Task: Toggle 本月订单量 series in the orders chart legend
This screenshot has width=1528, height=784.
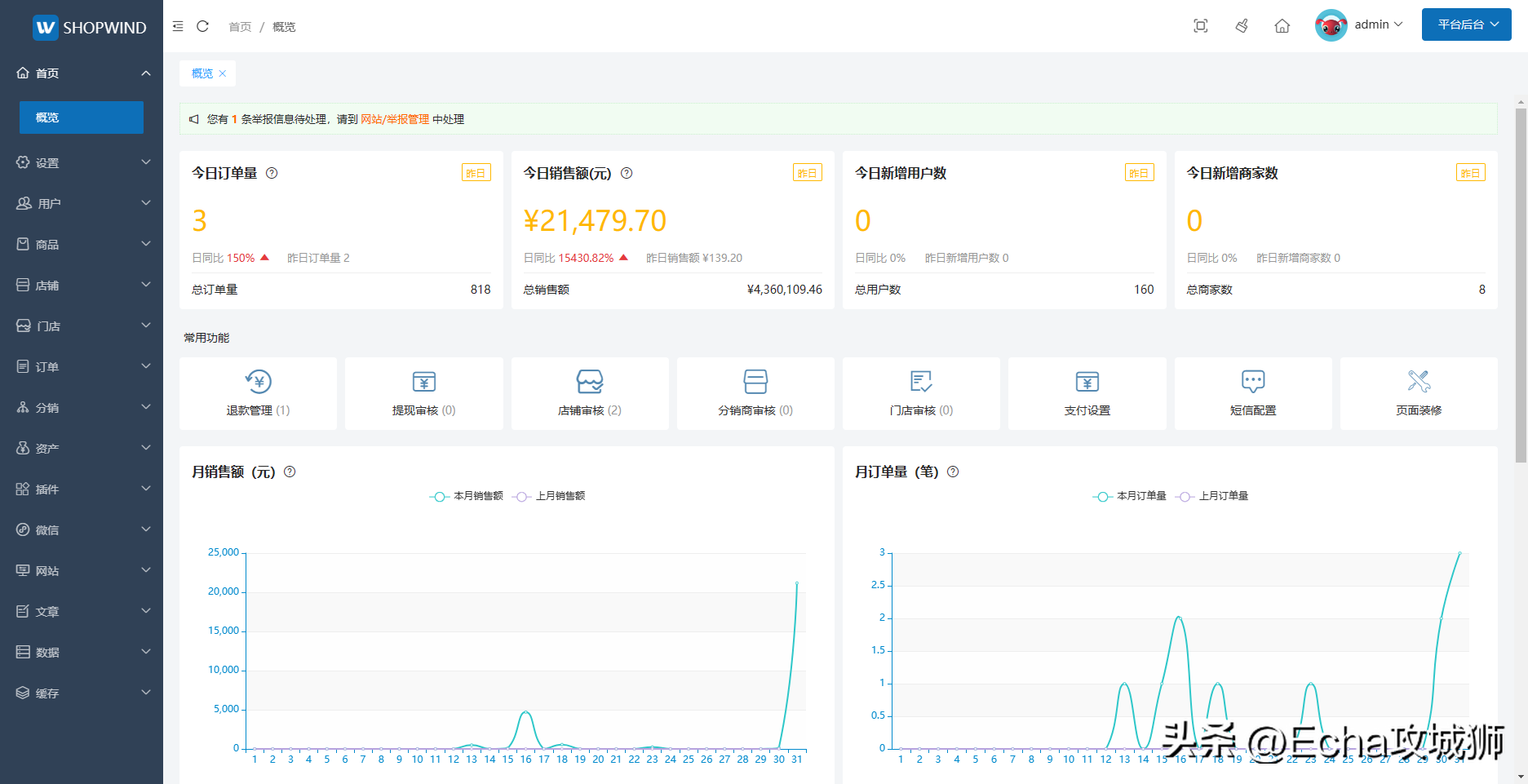Action: [x=1130, y=496]
